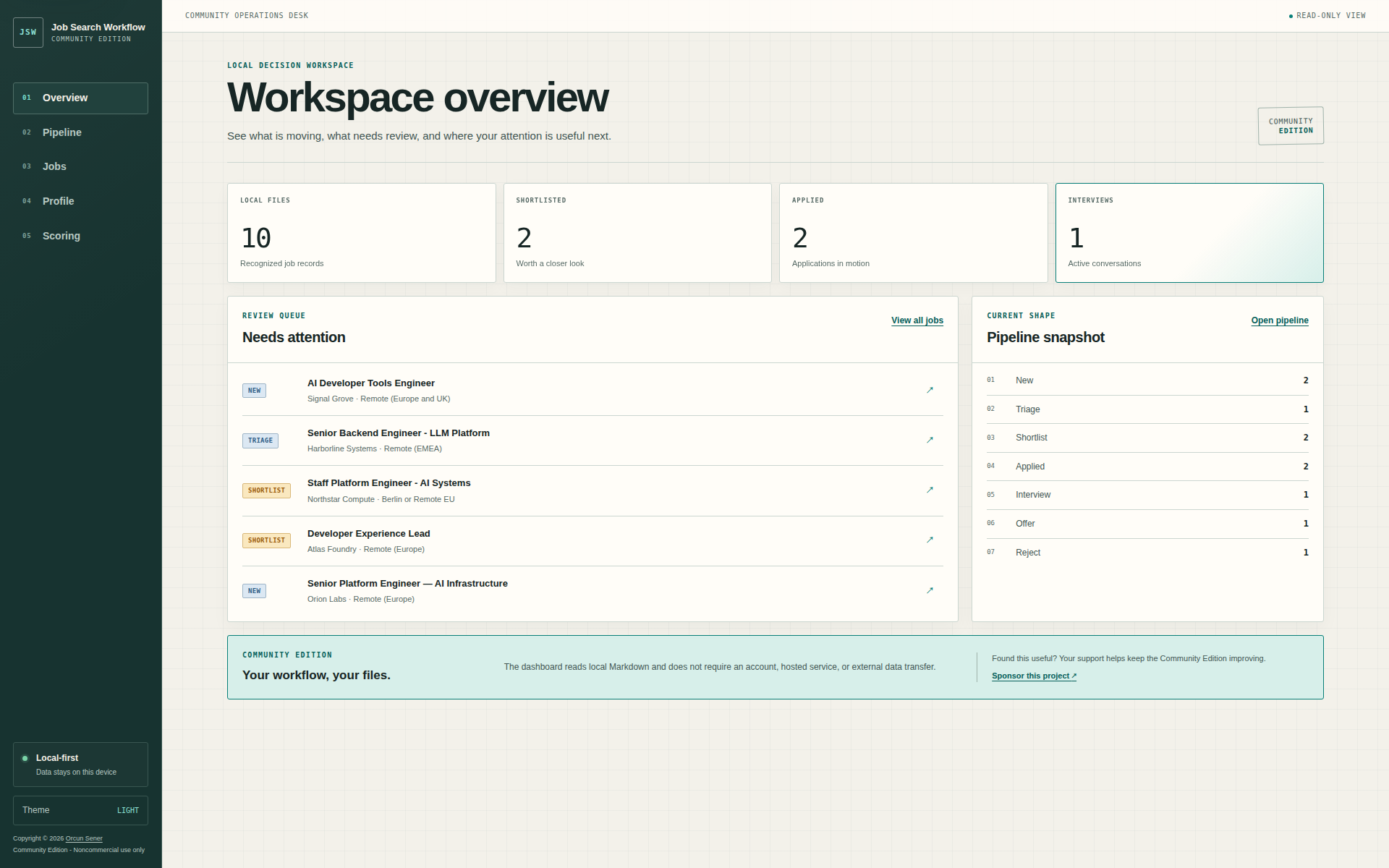1389x868 pixels.
Task: Click the NEW badge on AI Developer Tools Engineer
Action: [x=254, y=391]
